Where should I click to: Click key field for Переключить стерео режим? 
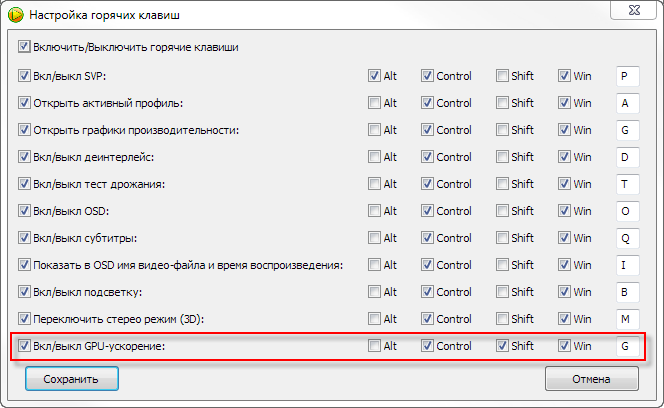click(x=626, y=319)
